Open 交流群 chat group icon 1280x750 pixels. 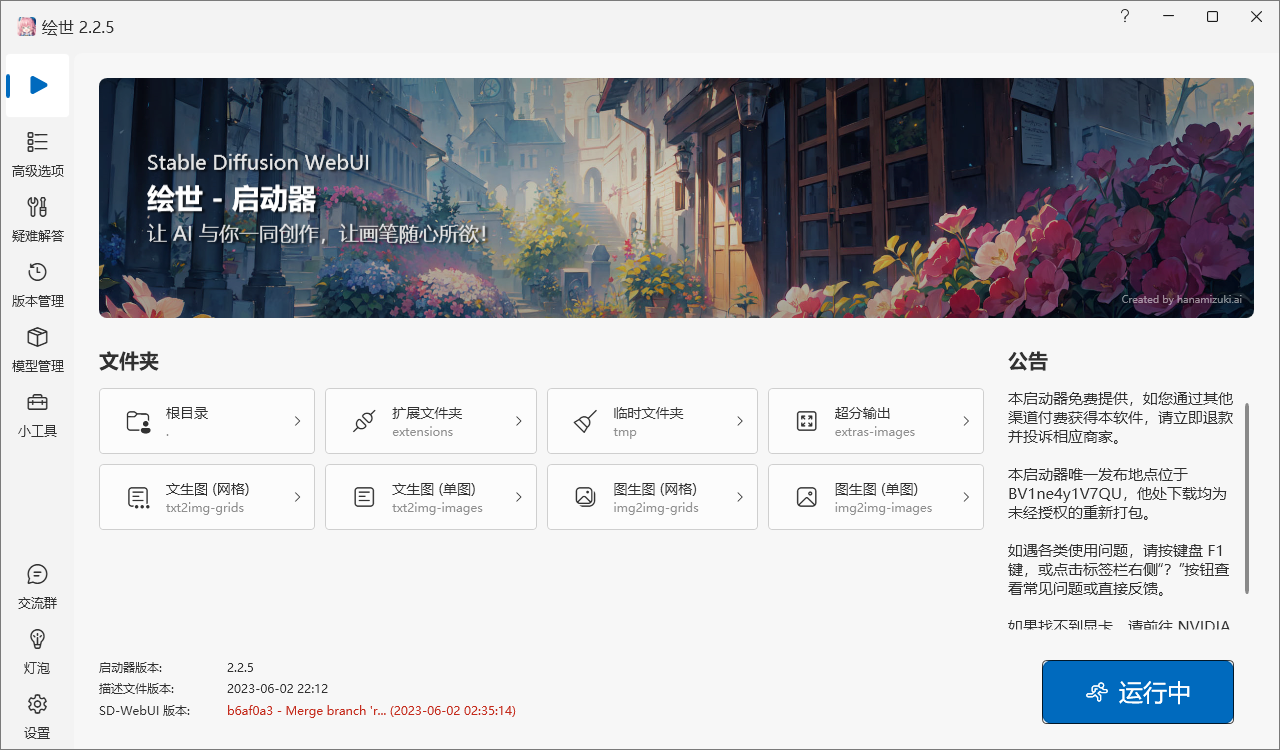pyautogui.click(x=37, y=574)
